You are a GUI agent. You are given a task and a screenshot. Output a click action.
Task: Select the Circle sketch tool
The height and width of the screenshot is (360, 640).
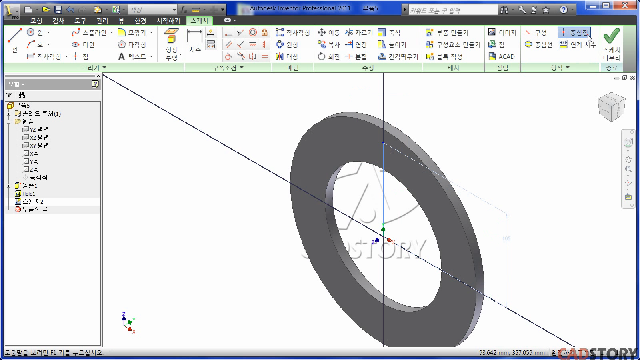[38, 32]
